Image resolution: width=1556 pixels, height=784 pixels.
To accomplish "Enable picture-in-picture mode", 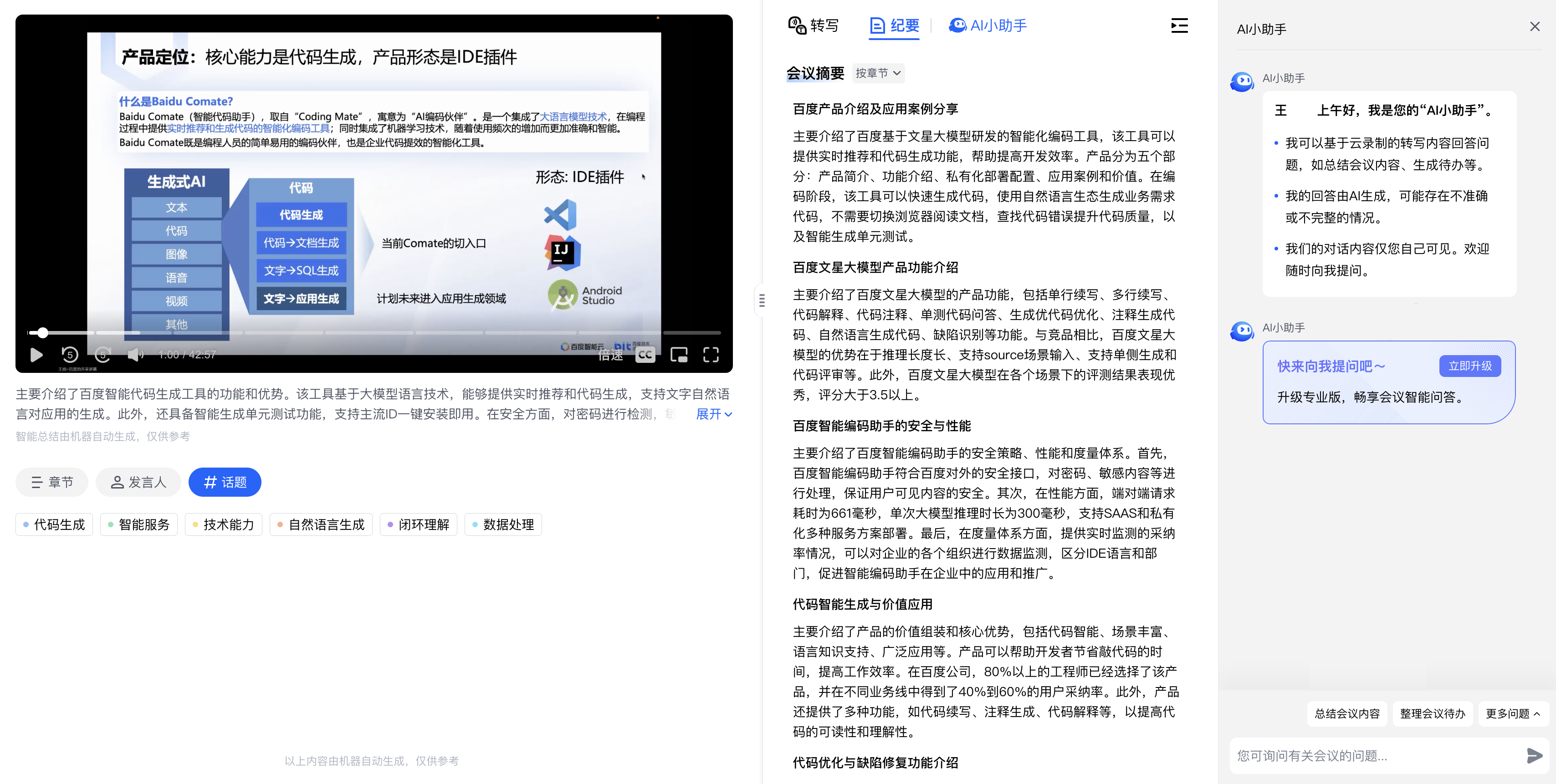I will [x=679, y=355].
